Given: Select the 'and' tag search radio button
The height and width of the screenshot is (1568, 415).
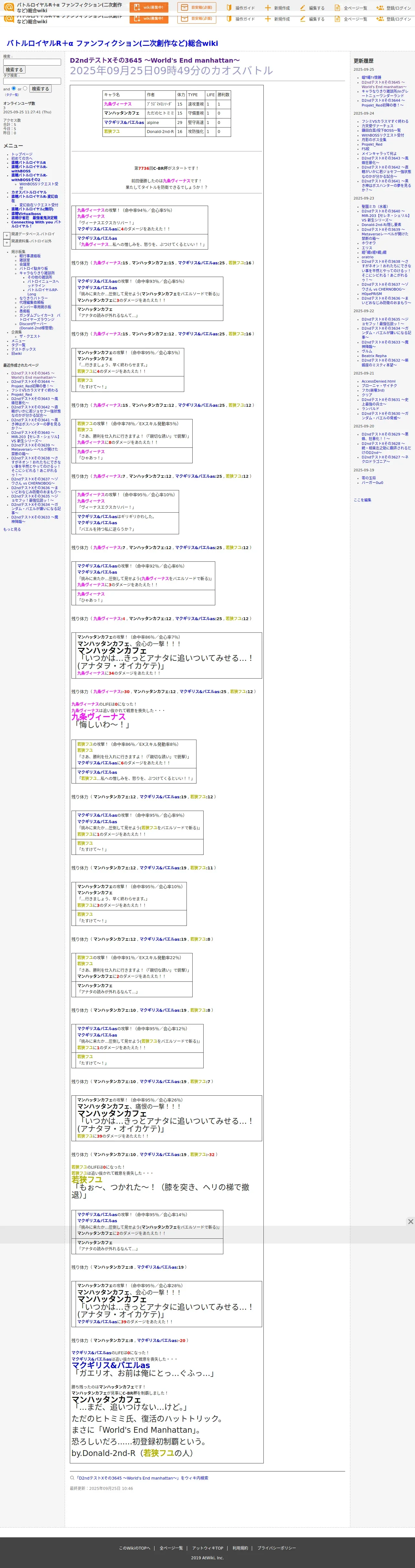Looking at the screenshot, I should tap(14, 88).
